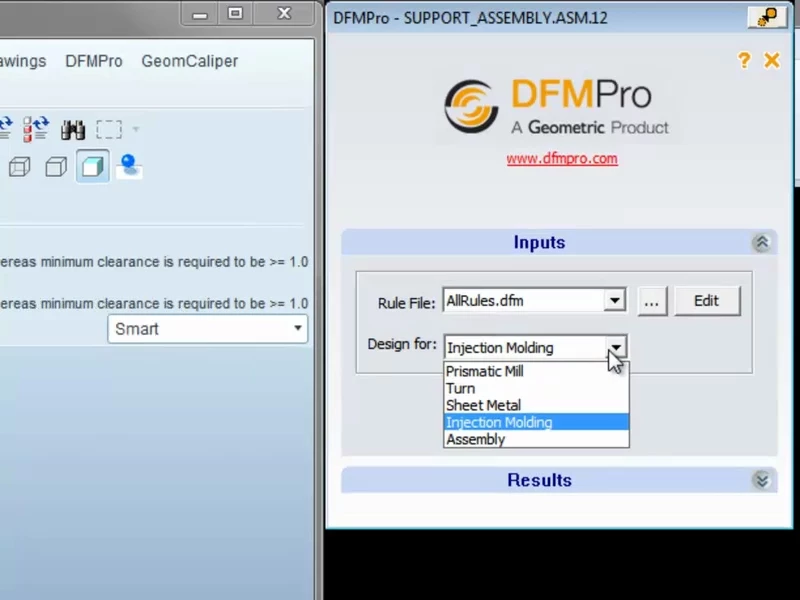
Task: Open the GeomCaliper menu
Action: (190, 61)
